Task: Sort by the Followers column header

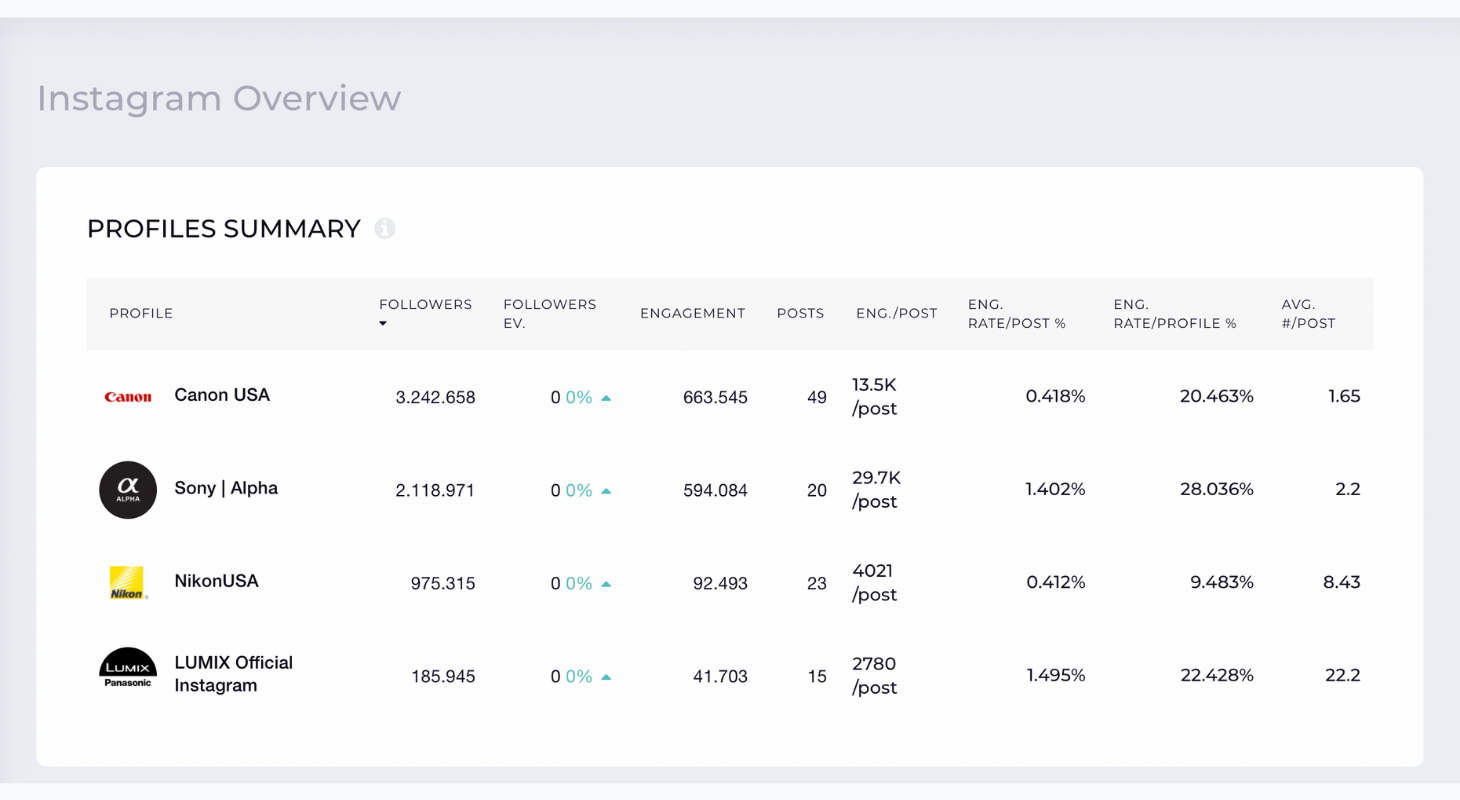Action: coord(425,304)
